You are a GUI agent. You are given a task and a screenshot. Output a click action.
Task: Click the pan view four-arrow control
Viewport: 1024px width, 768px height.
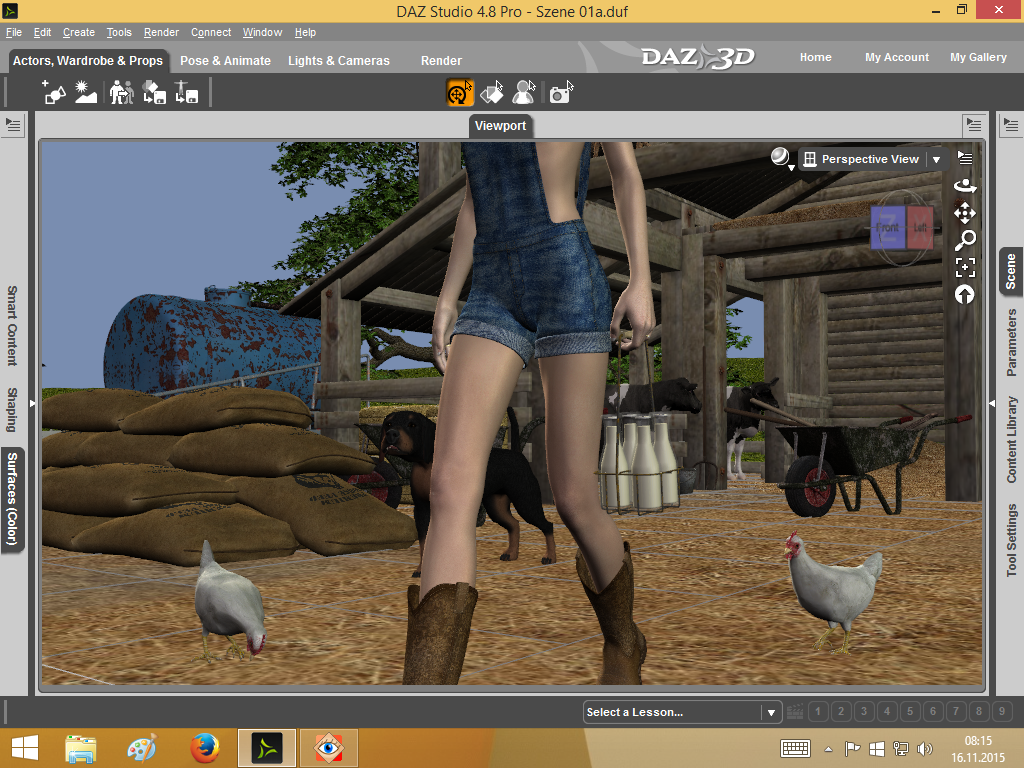(965, 213)
